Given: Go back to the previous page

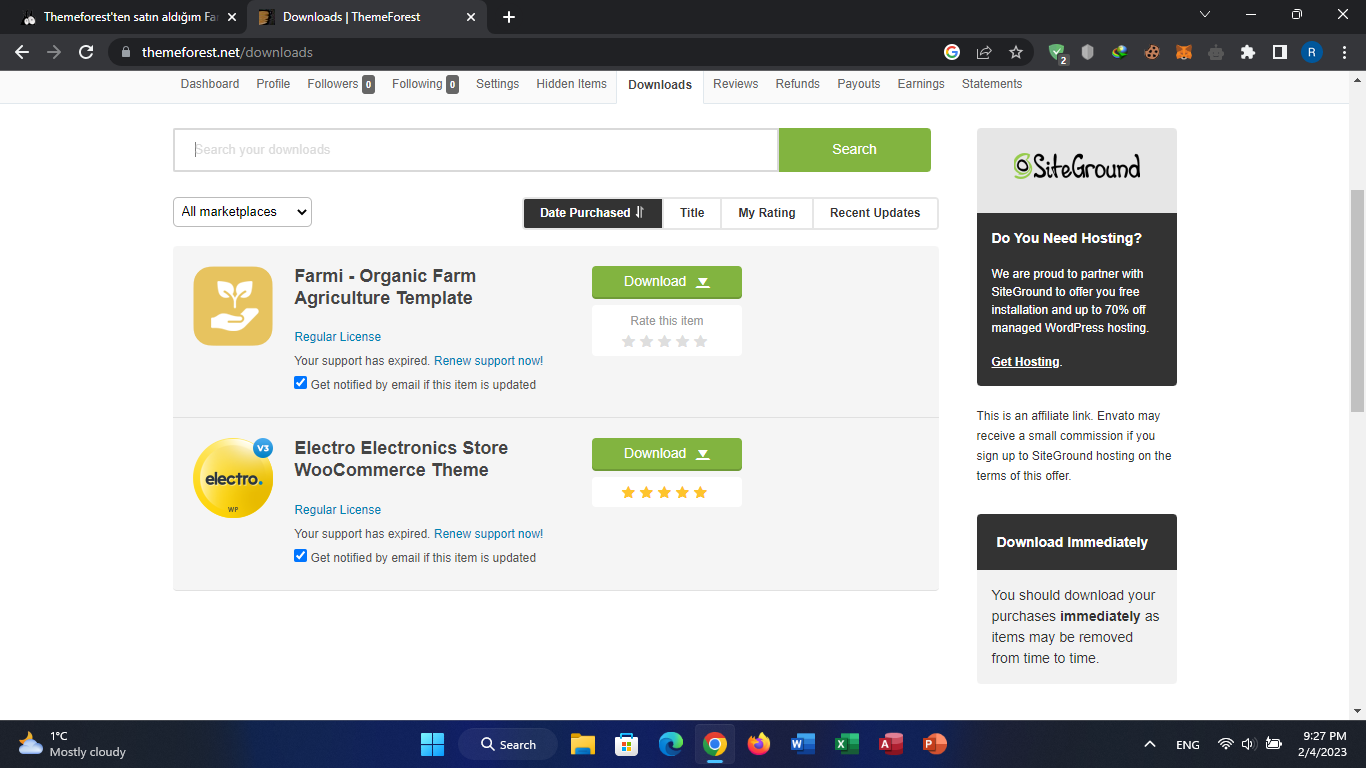Looking at the screenshot, I should pos(22,52).
